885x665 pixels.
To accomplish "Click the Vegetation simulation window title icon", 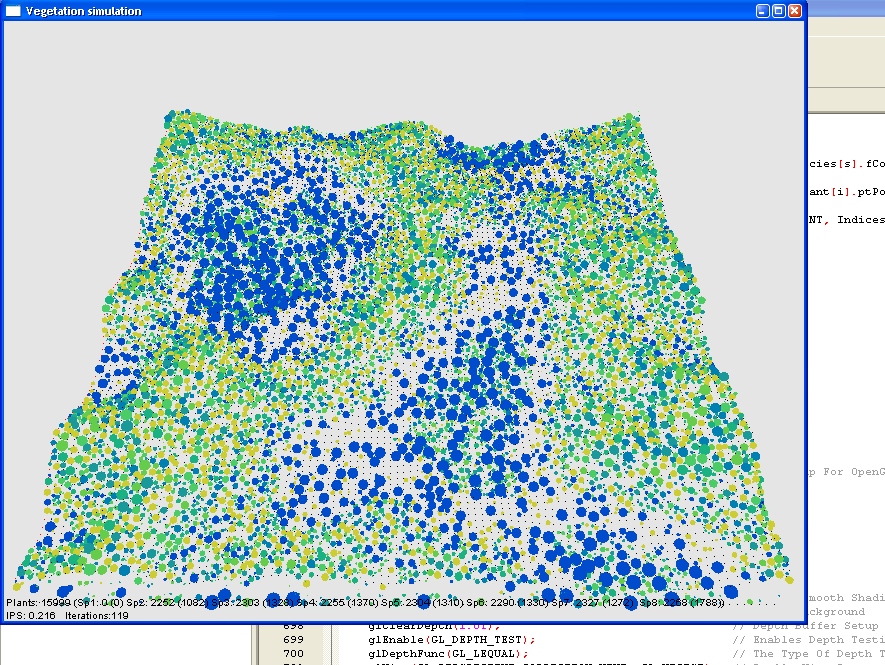I will click(13, 11).
